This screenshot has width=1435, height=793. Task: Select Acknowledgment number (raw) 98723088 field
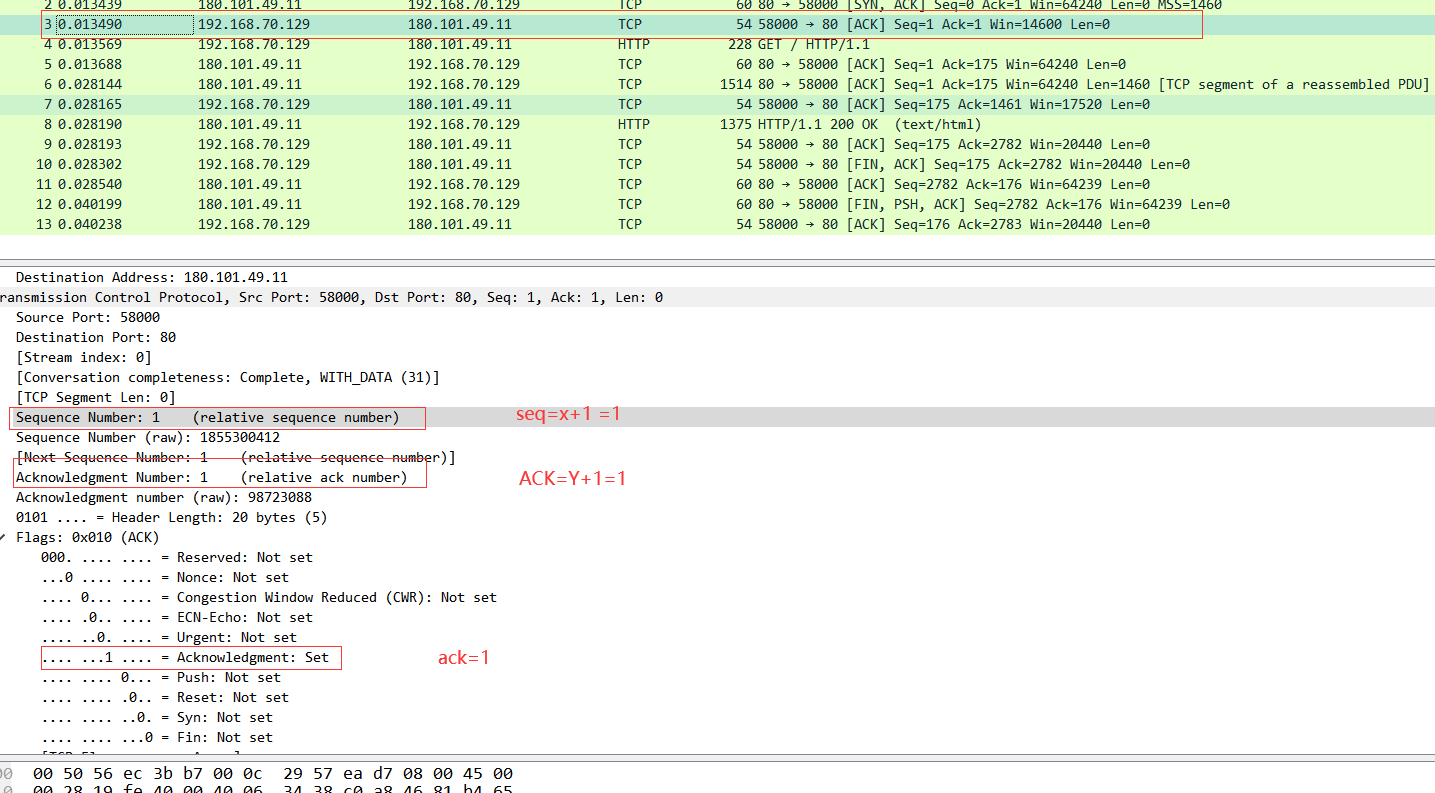163,497
